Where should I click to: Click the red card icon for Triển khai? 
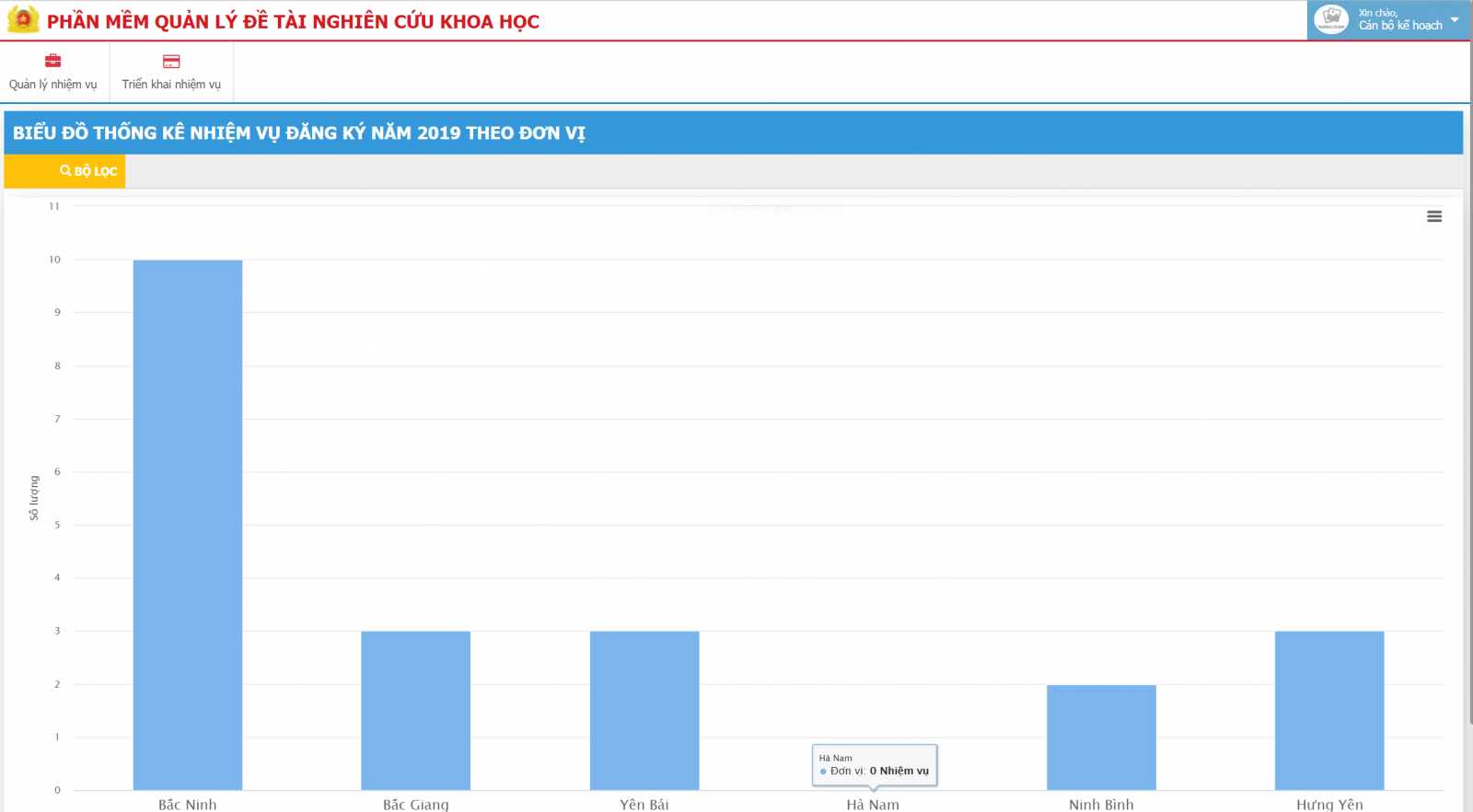pyautogui.click(x=171, y=62)
